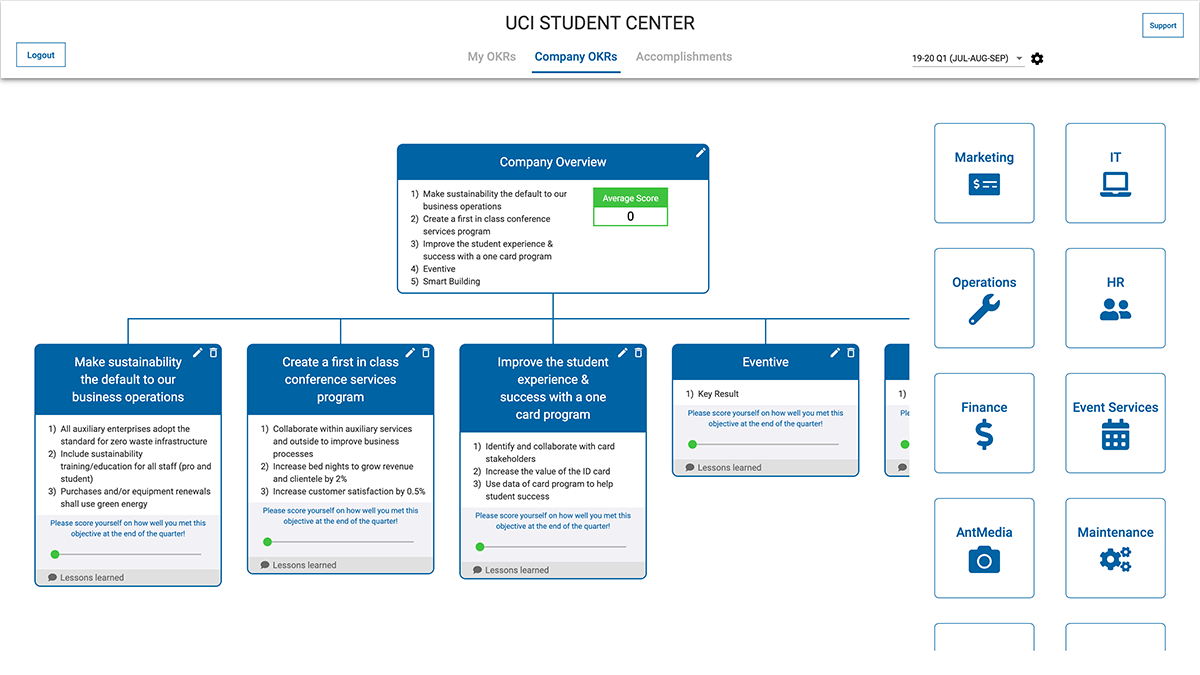Open the Finance dollar tile
Screen dimensions: 1200x675
point(984,423)
